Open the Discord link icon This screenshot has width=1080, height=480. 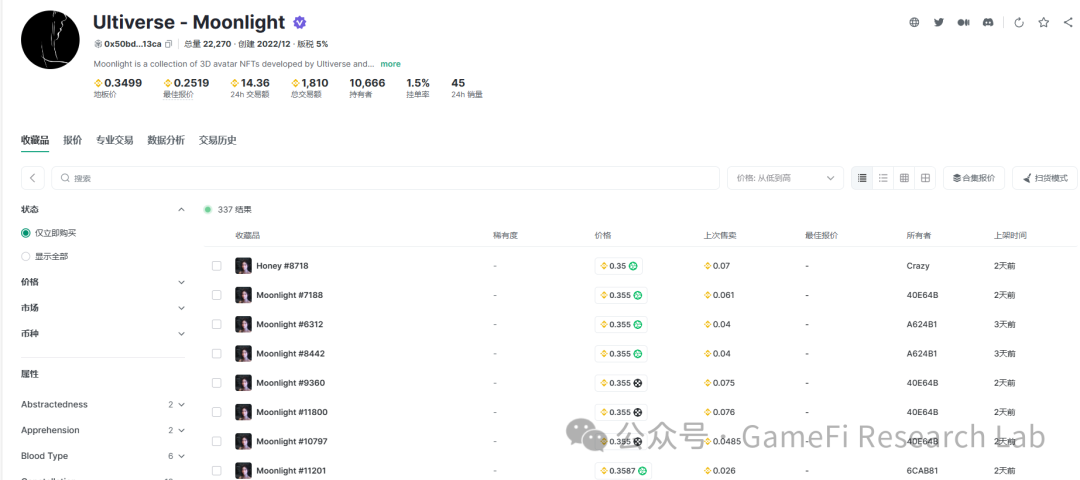point(988,22)
